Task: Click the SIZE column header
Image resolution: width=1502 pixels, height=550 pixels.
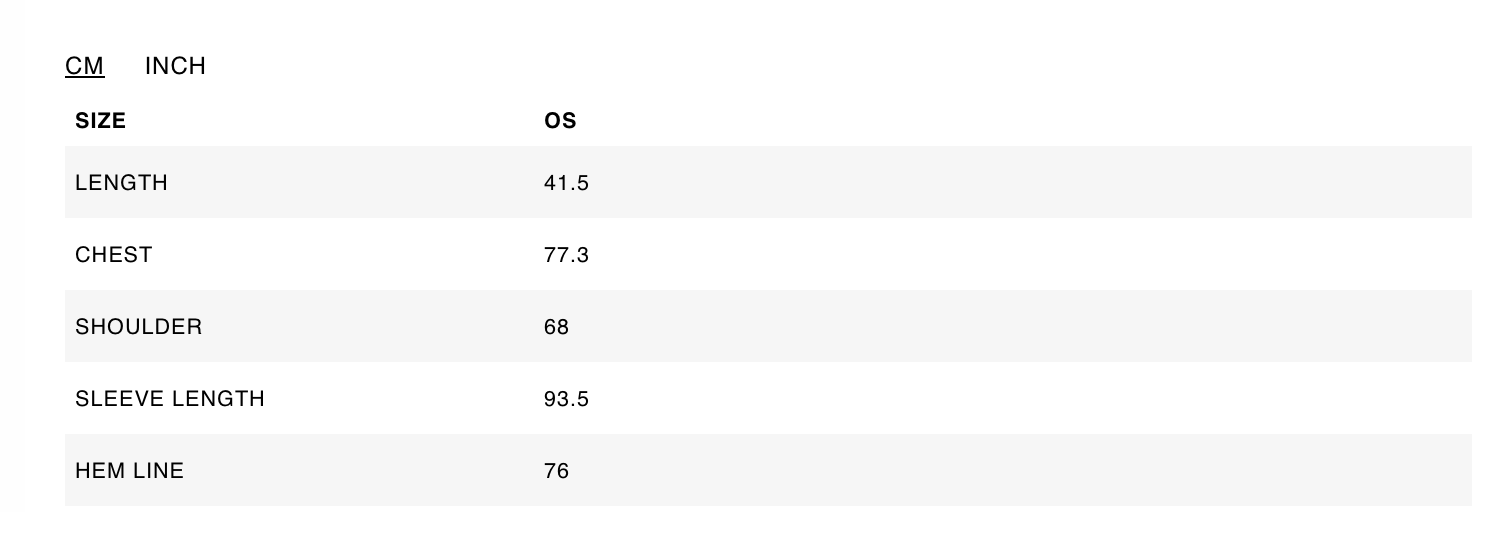Action: pyautogui.click(x=100, y=121)
